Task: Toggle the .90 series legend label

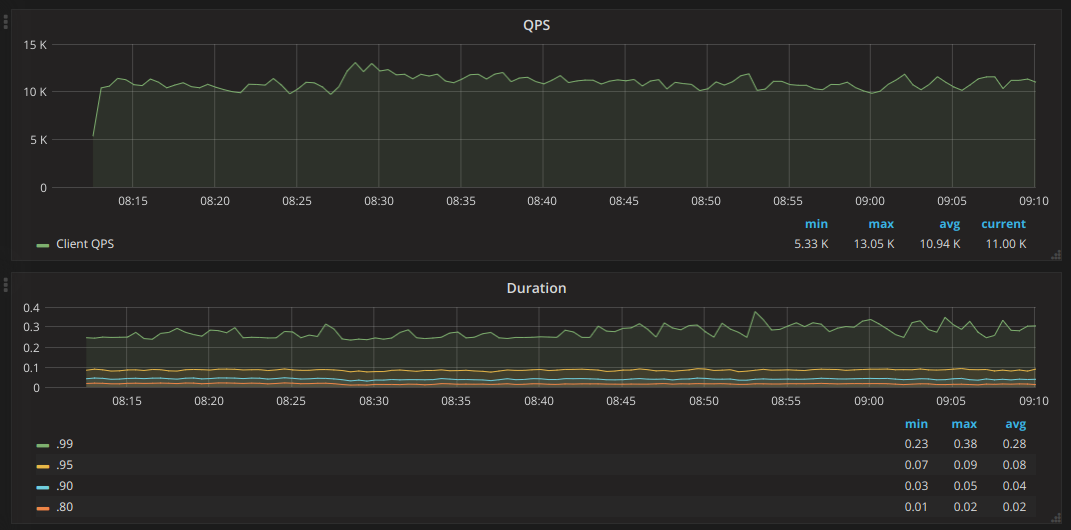Action: [65, 486]
